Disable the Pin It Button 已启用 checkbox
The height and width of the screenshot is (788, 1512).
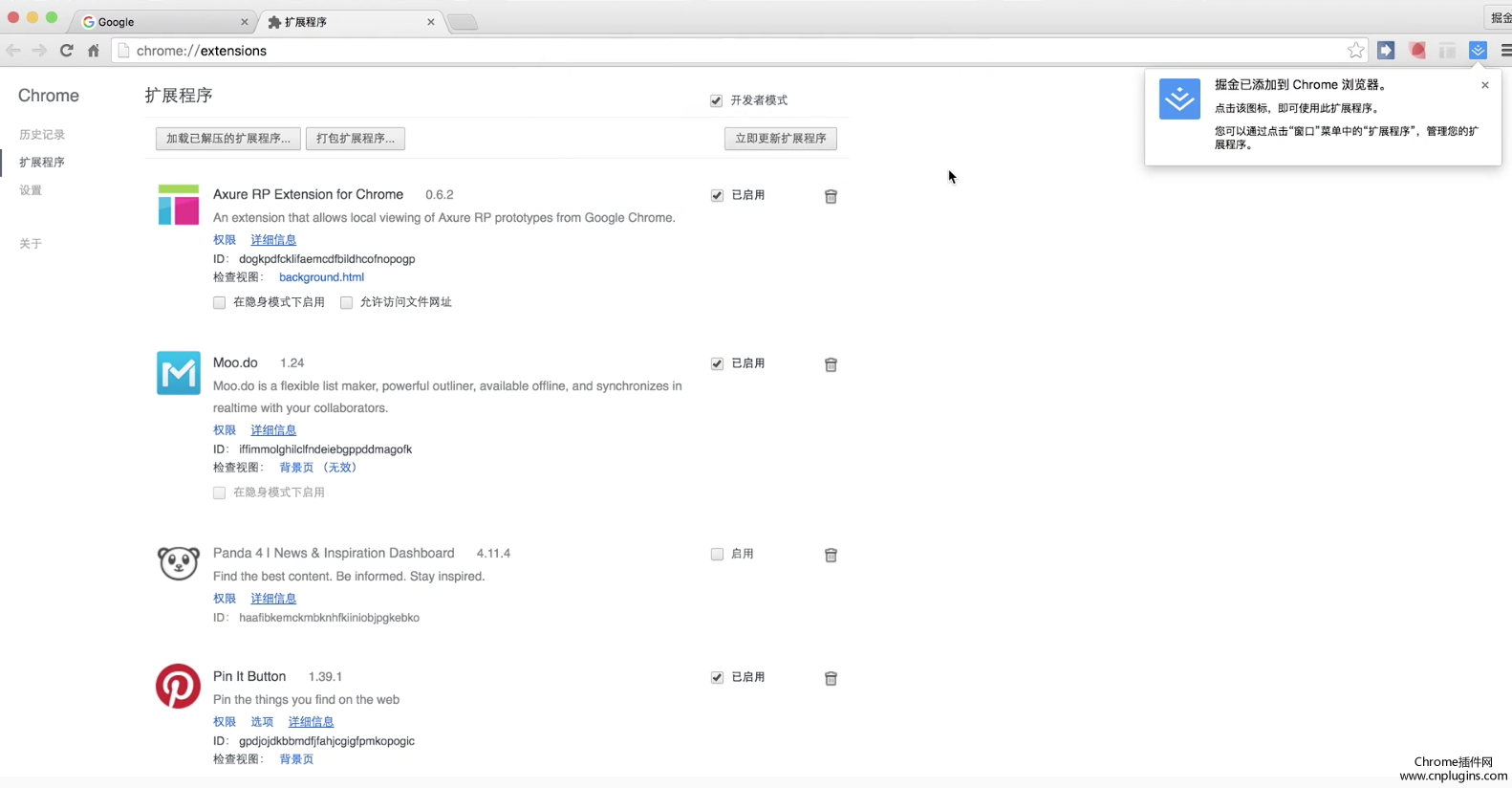717,677
